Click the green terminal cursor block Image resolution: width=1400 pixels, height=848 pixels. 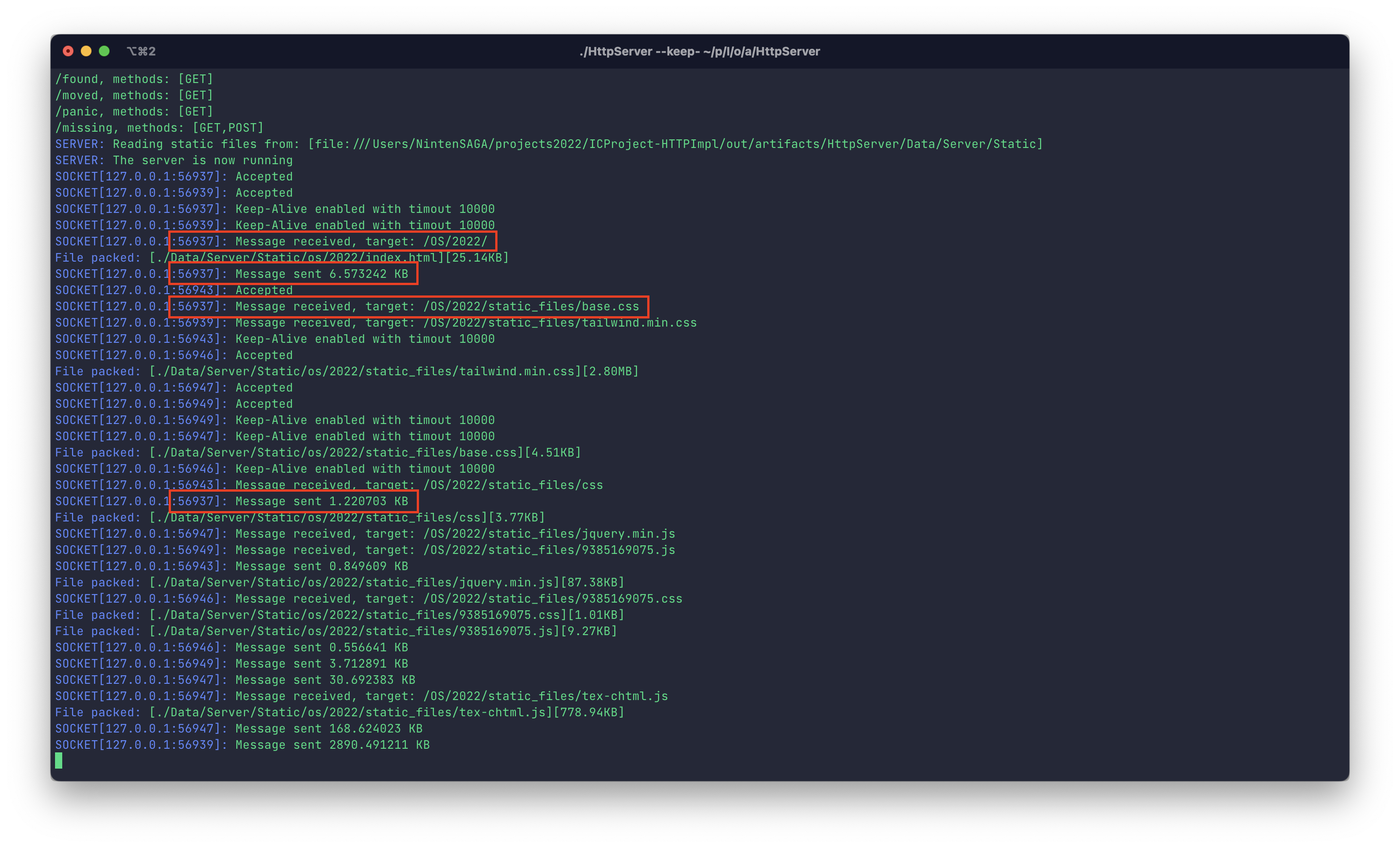click(59, 760)
